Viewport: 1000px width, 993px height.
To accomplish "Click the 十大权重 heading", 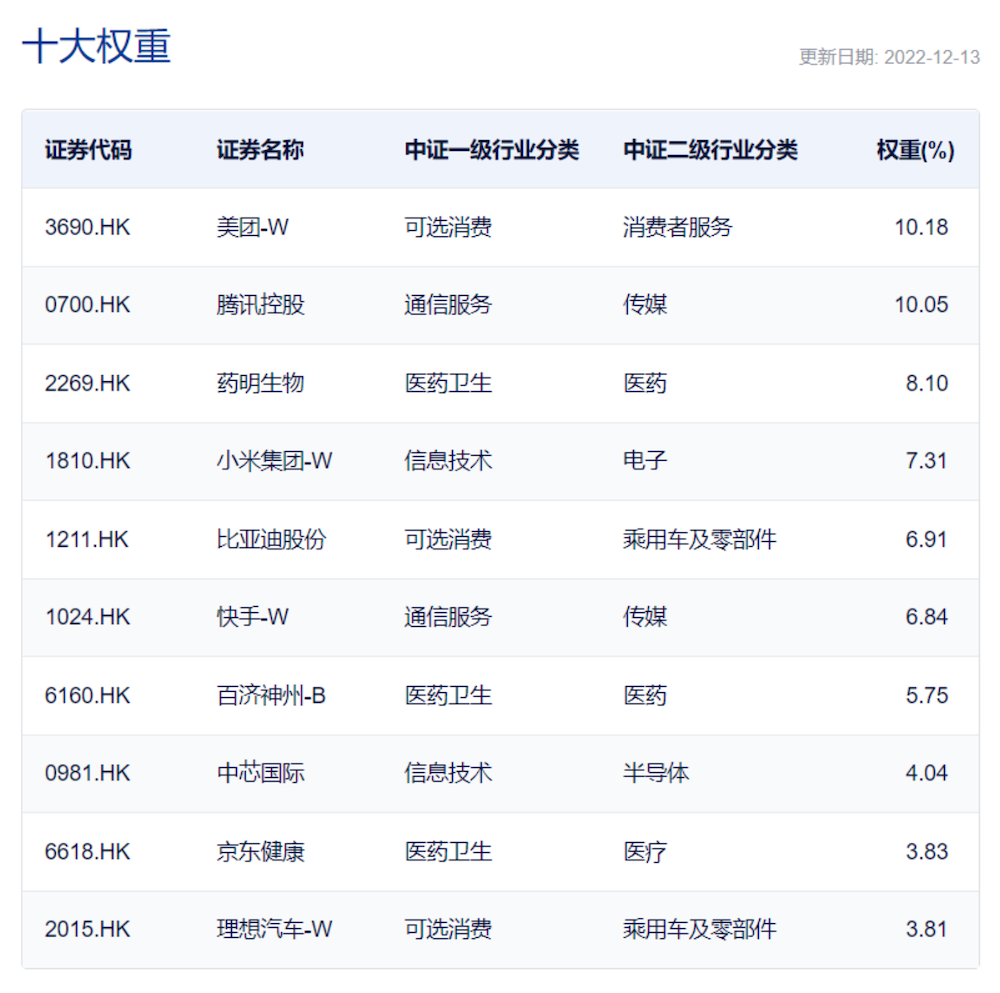I will (96, 46).
